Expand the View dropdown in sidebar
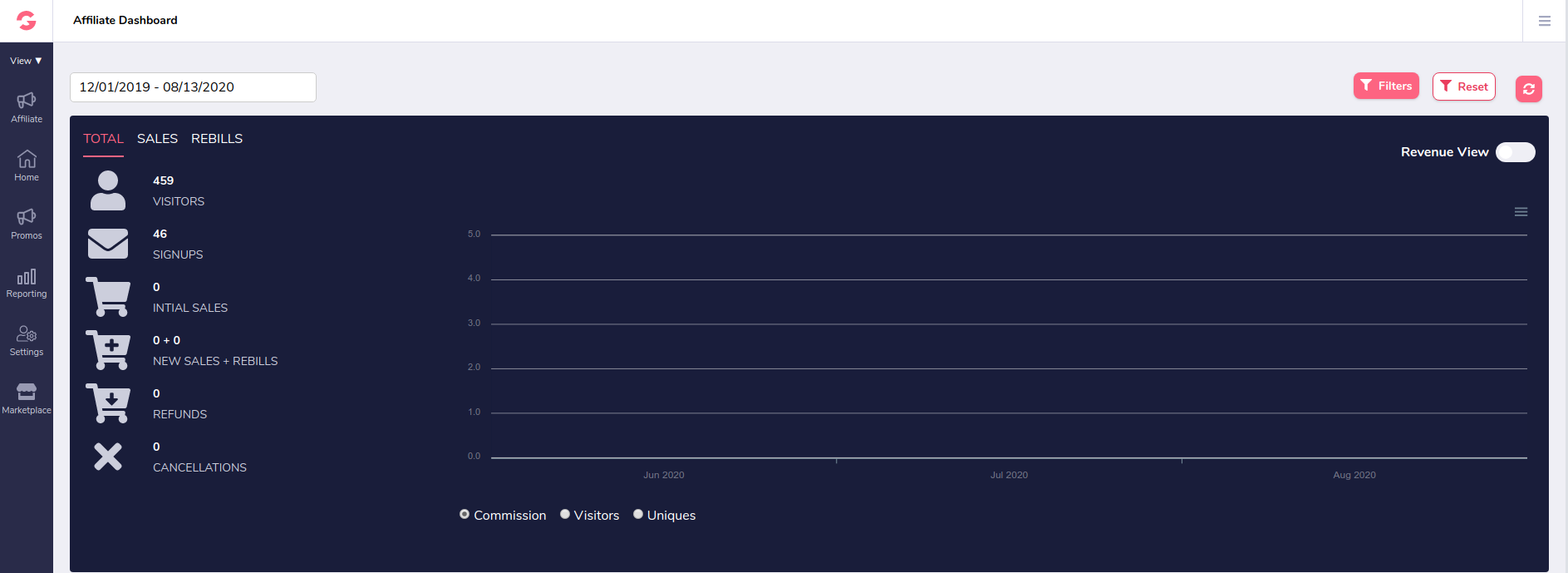 coord(26,61)
